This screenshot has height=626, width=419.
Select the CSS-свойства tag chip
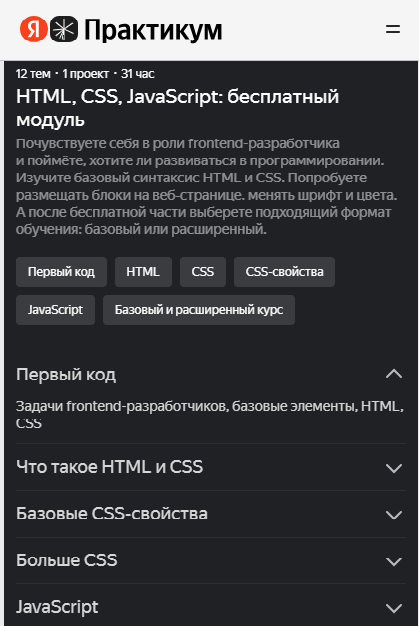[x=284, y=272]
